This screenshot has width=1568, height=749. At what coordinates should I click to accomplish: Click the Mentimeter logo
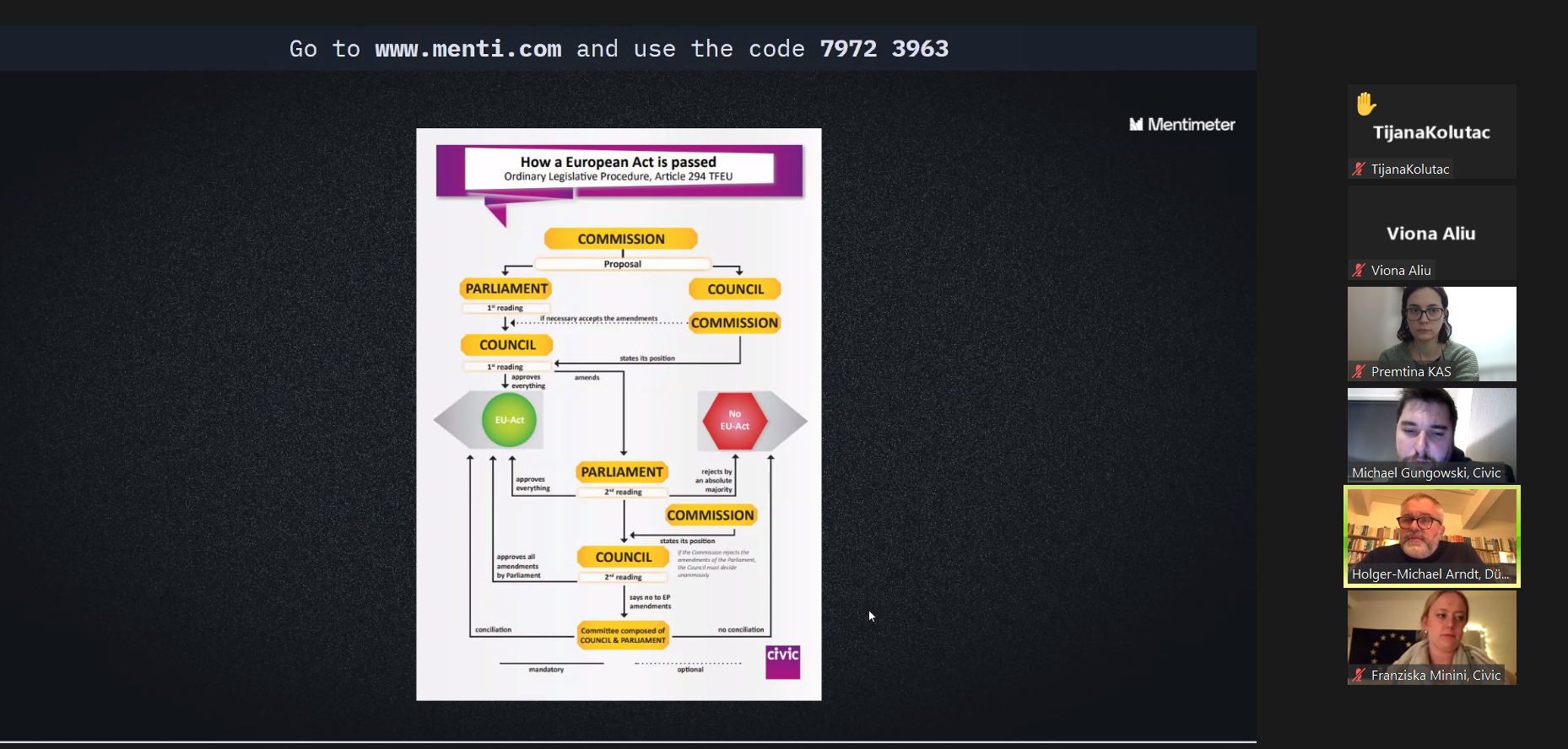pos(1182,125)
